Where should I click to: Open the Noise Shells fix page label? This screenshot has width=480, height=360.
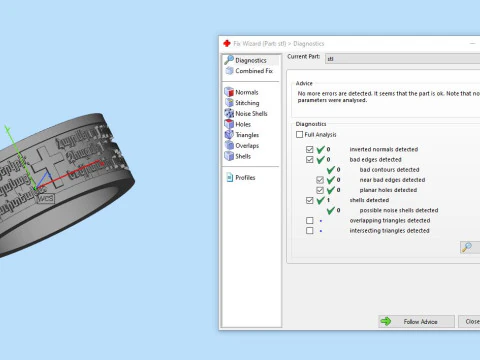[251, 114]
